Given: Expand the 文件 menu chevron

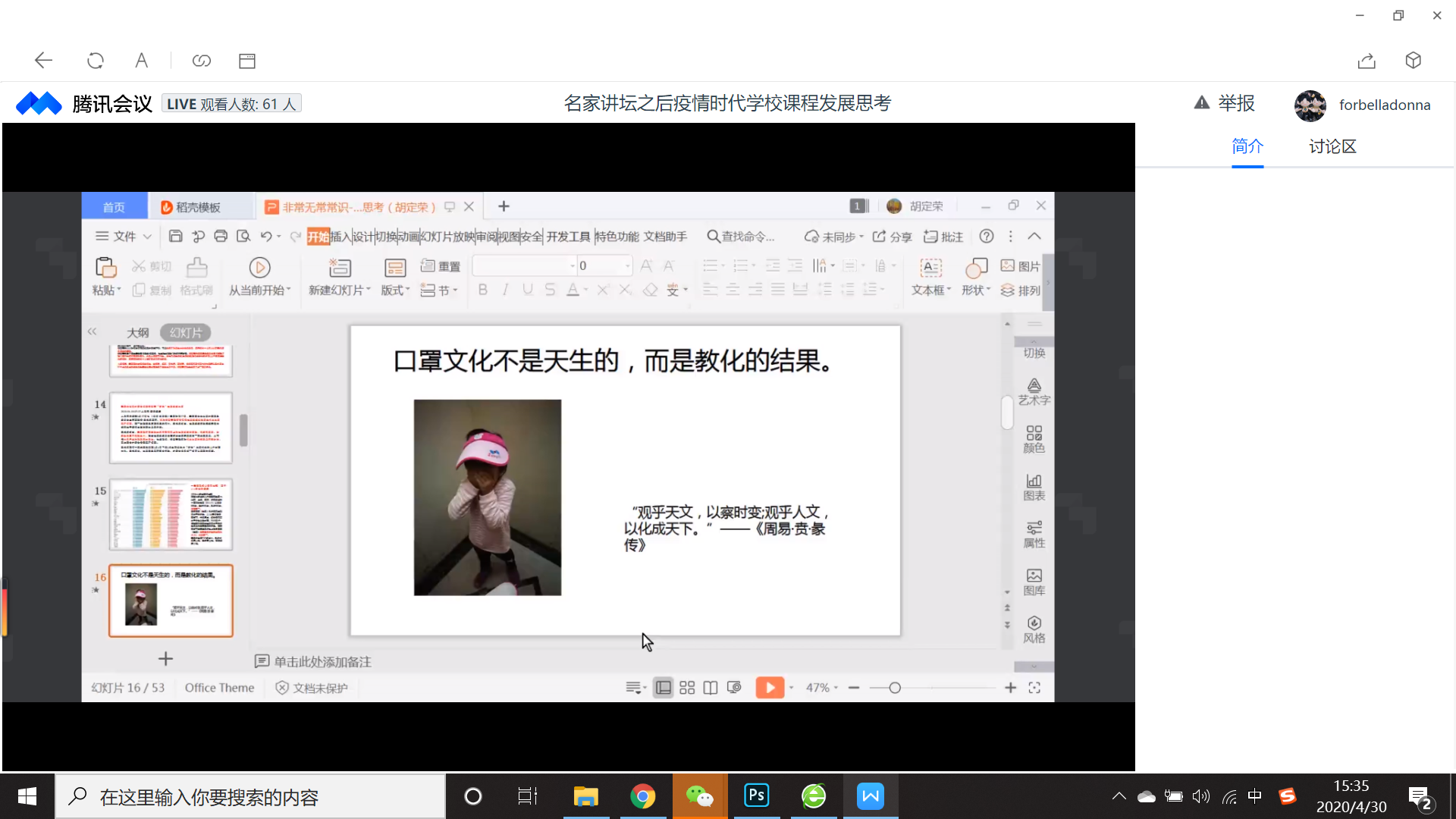Looking at the screenshot, I should (148, 237).
